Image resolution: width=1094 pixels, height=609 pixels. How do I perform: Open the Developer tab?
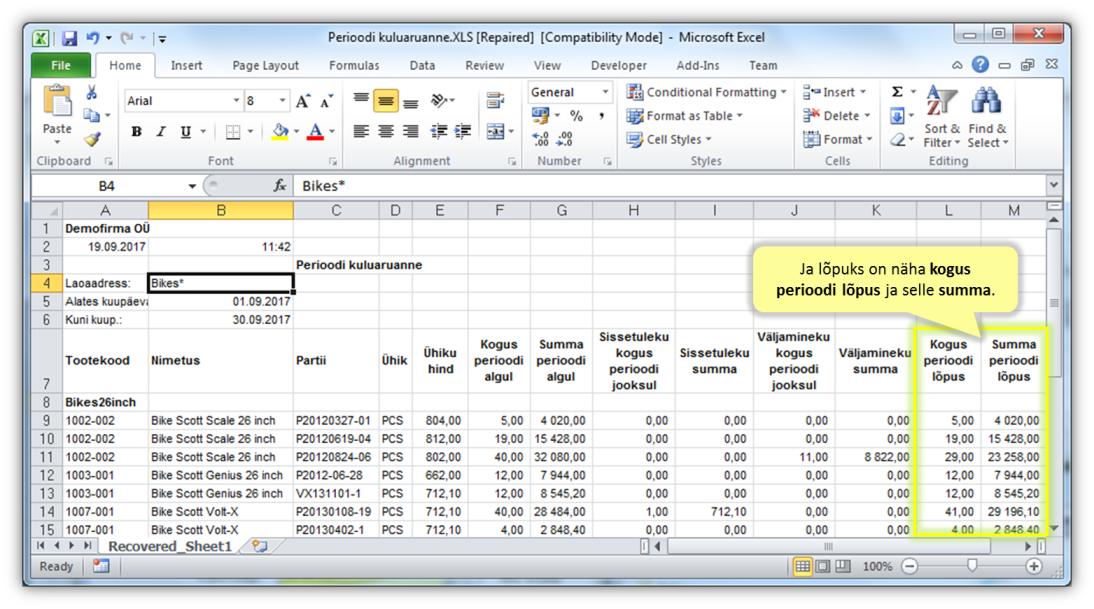click(x=618, y=66)
